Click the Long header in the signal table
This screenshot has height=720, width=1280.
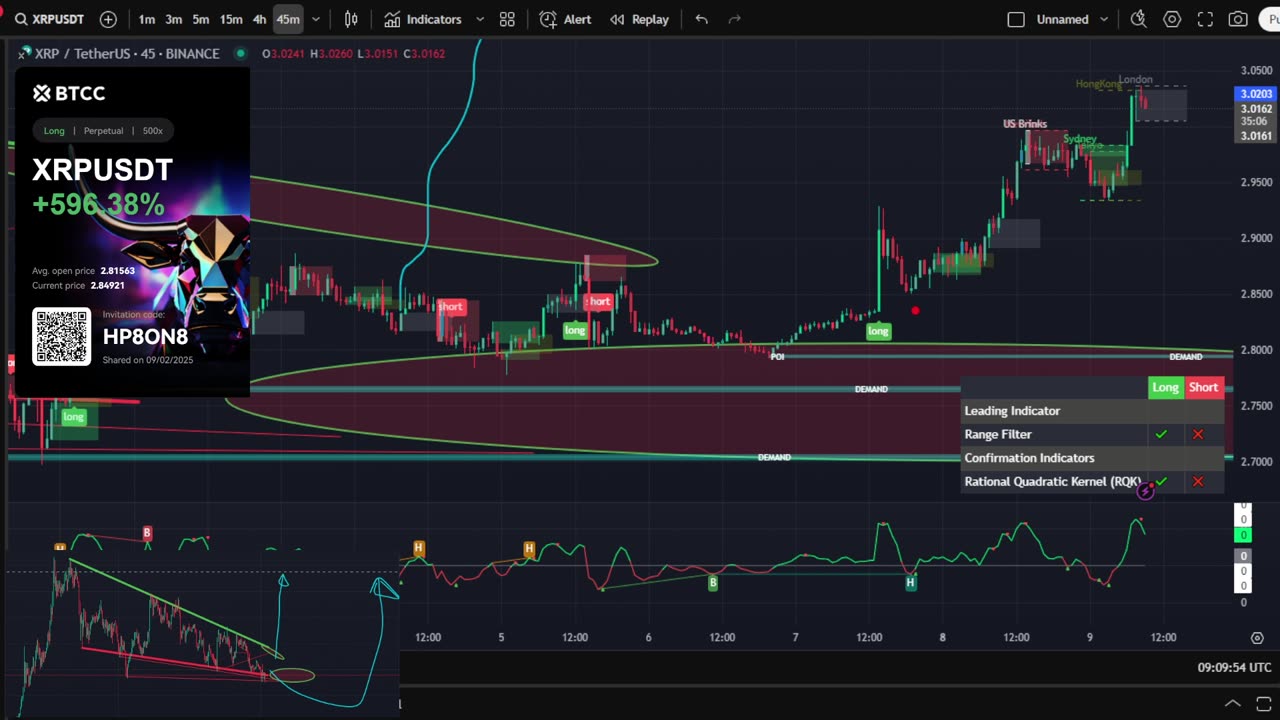1165,387
